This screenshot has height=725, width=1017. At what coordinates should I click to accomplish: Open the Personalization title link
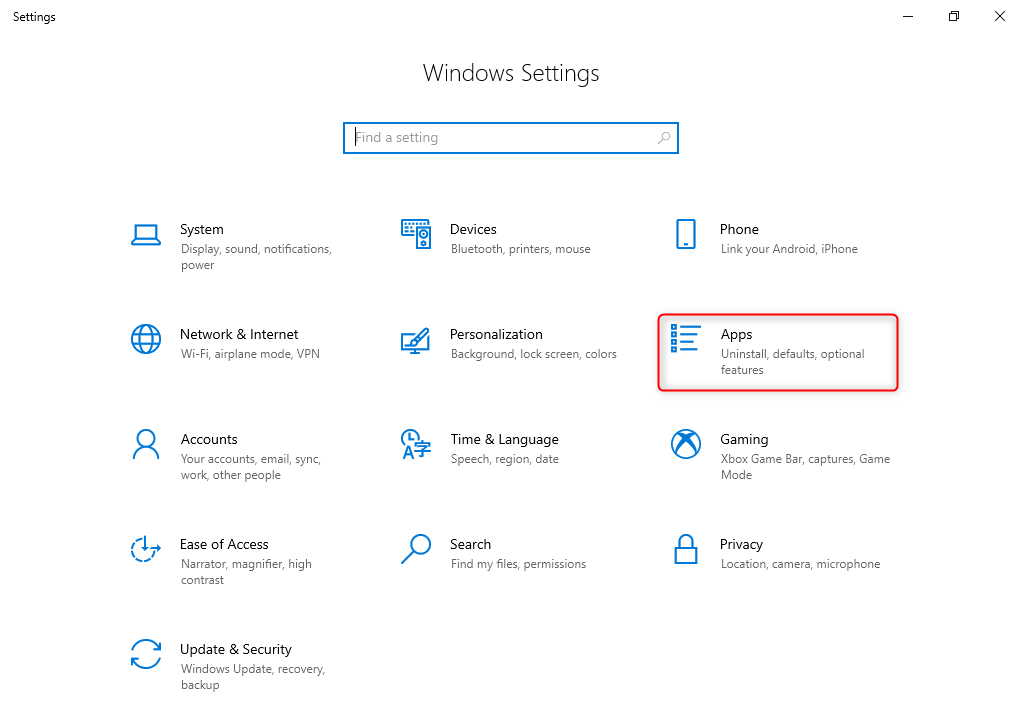tap(496, 335)
